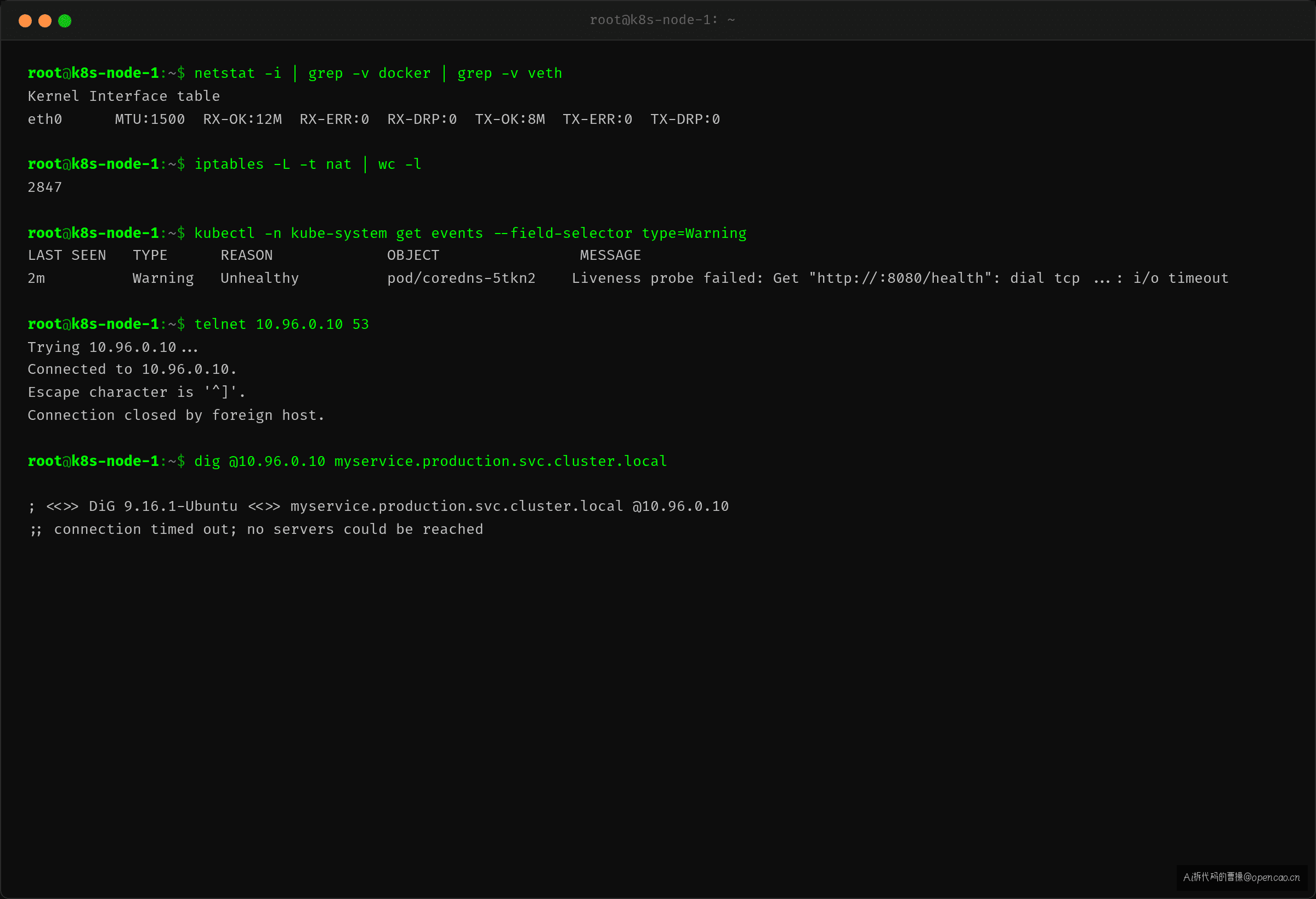Click the iptables -L -t nat command
The image size is (1316, 899).
tap(308, 164)
